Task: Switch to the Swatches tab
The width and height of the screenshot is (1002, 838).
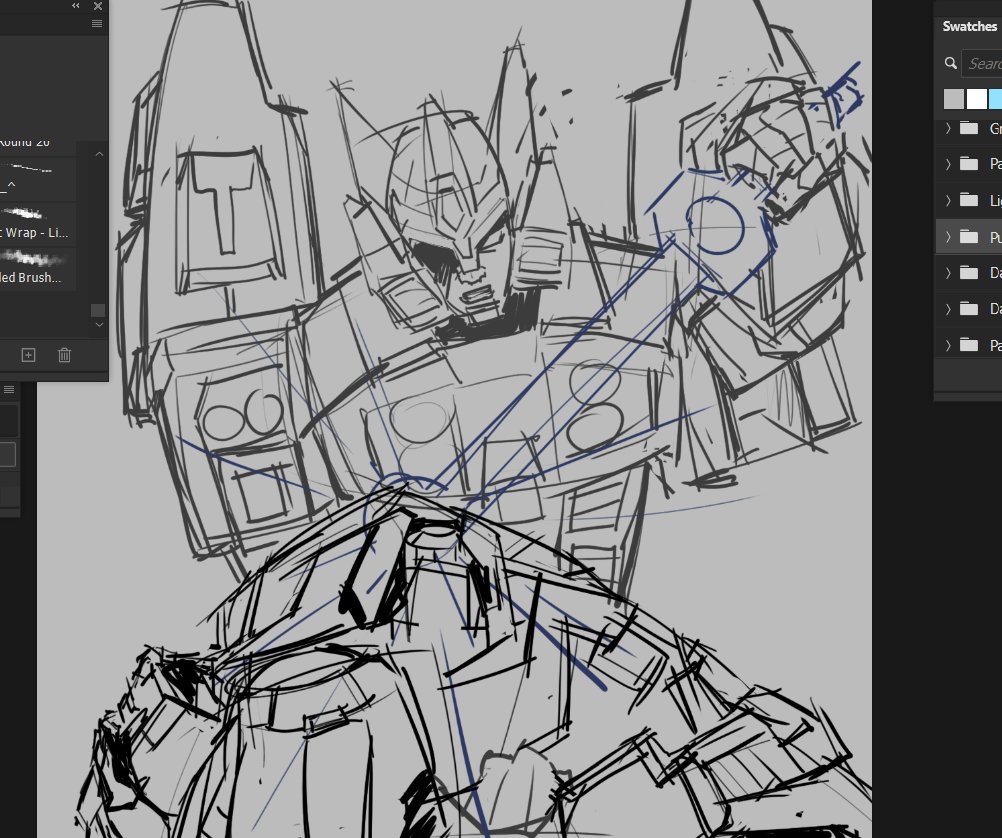Action: tap(969, 26)
